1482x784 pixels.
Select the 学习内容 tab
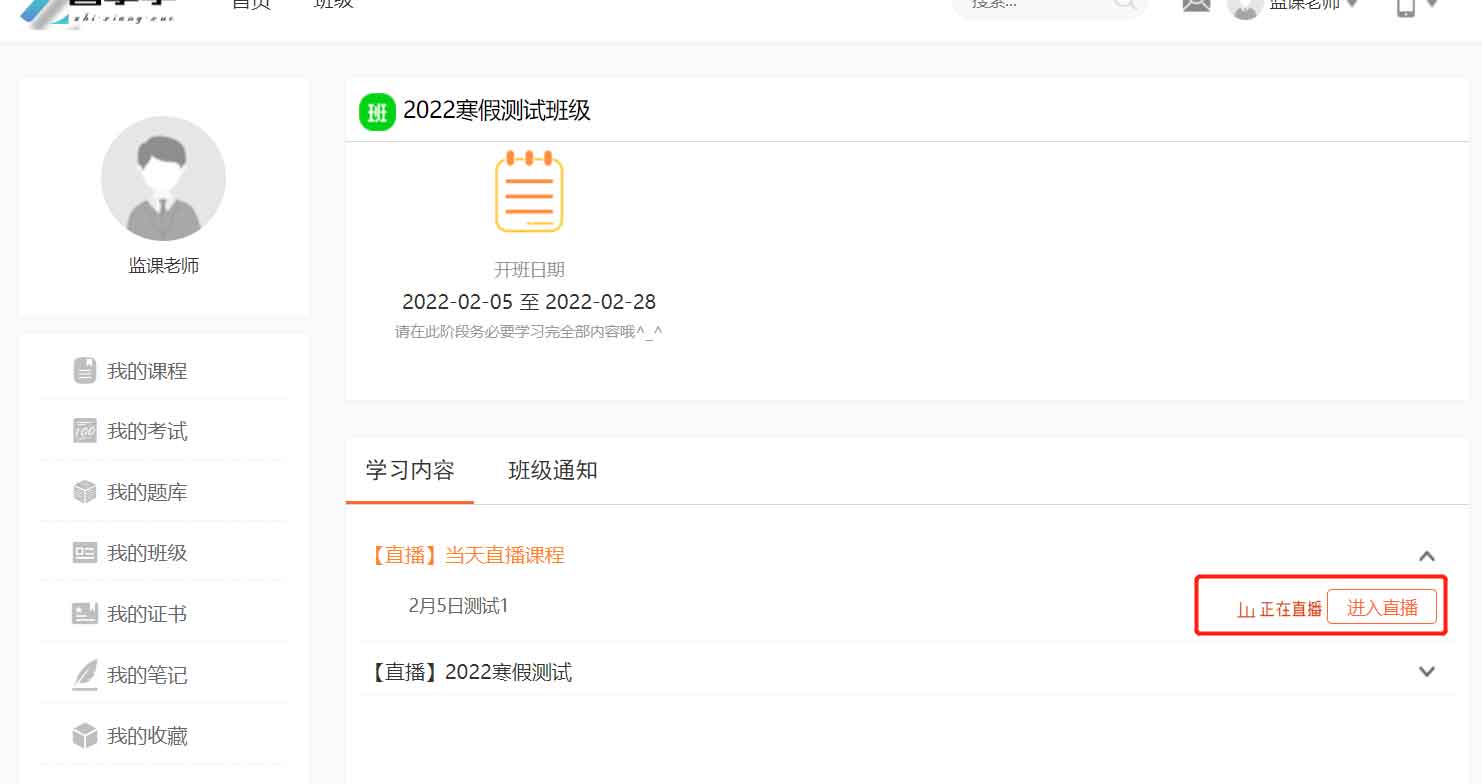click(410, 471)
